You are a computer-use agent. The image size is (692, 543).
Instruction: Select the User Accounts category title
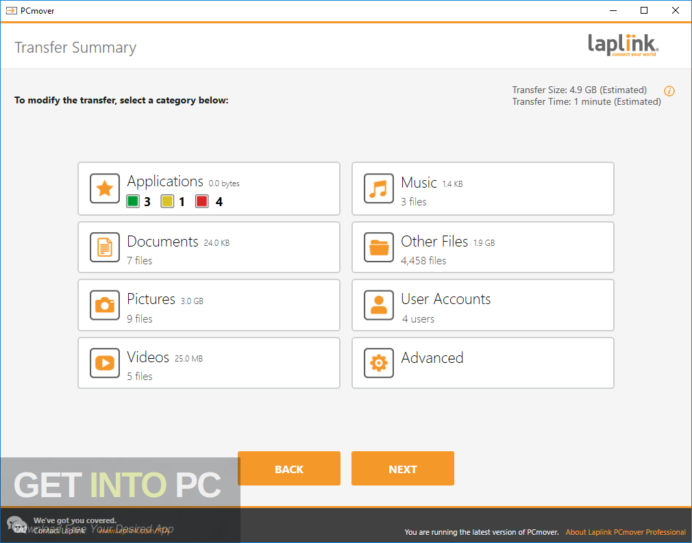tap(446, 299)
